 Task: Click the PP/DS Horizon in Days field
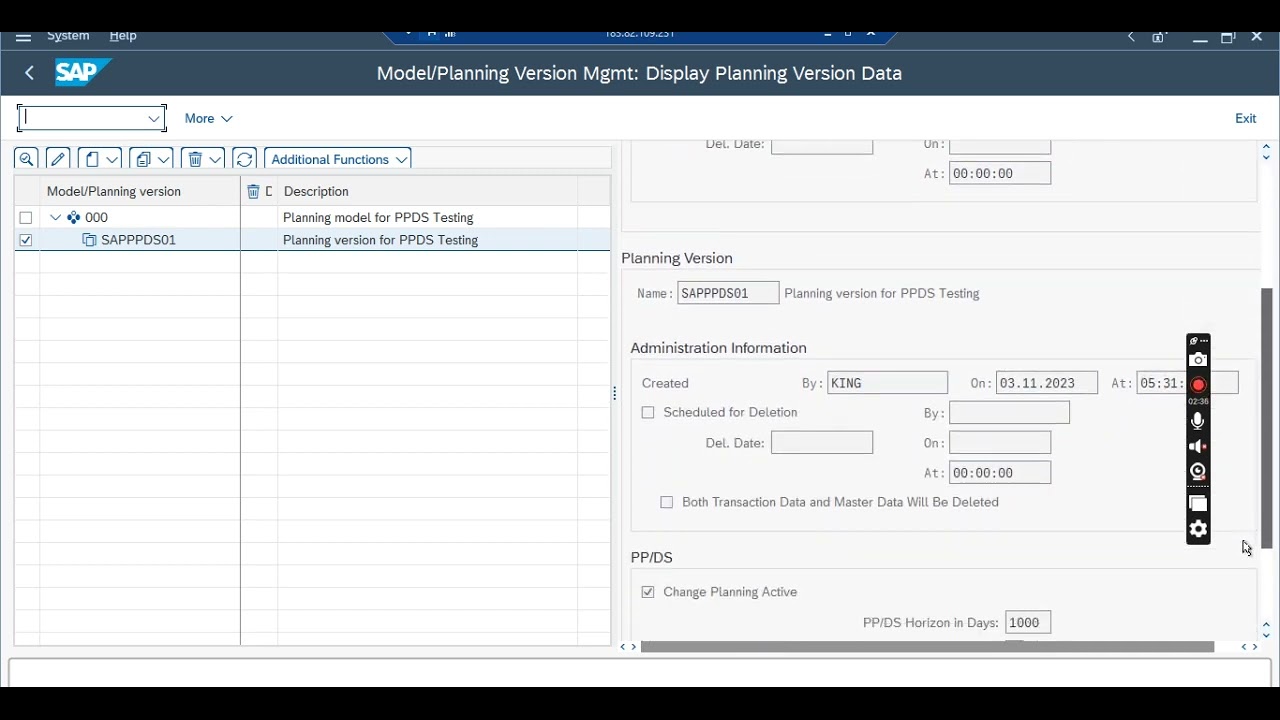(1028, 622)
